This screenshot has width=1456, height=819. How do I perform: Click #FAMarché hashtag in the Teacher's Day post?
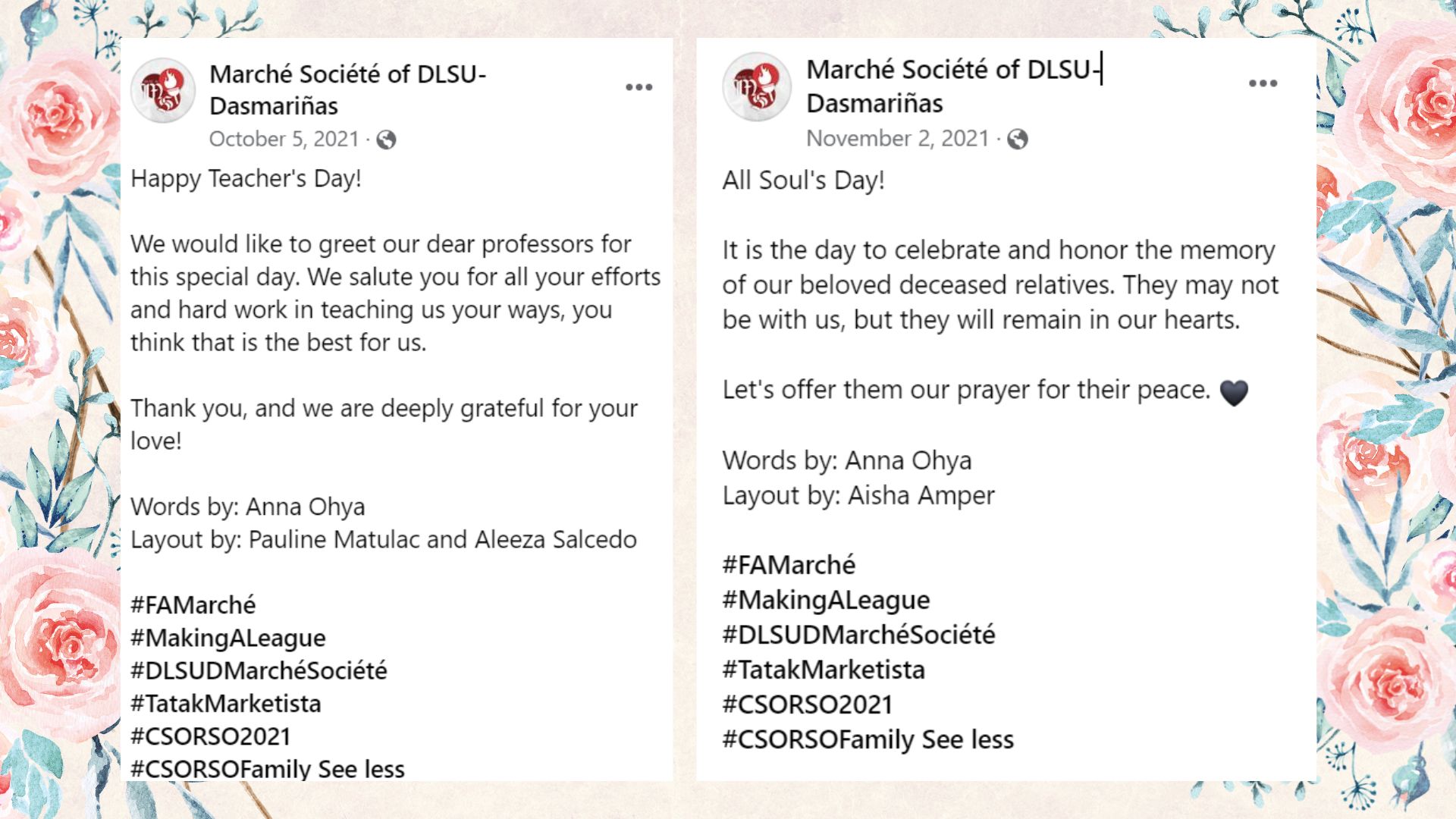click(x=193, y=605)
